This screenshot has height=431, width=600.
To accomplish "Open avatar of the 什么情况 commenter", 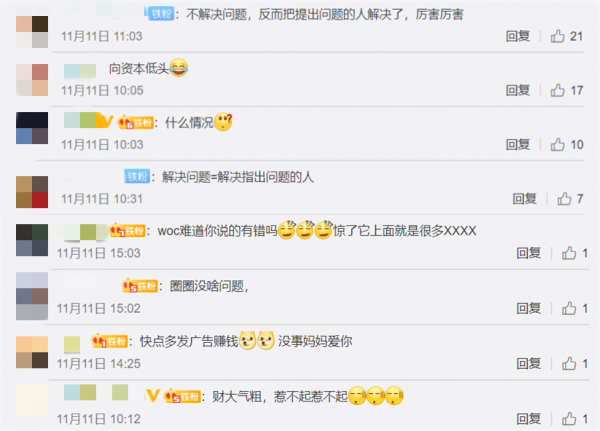I will [32, 128].
